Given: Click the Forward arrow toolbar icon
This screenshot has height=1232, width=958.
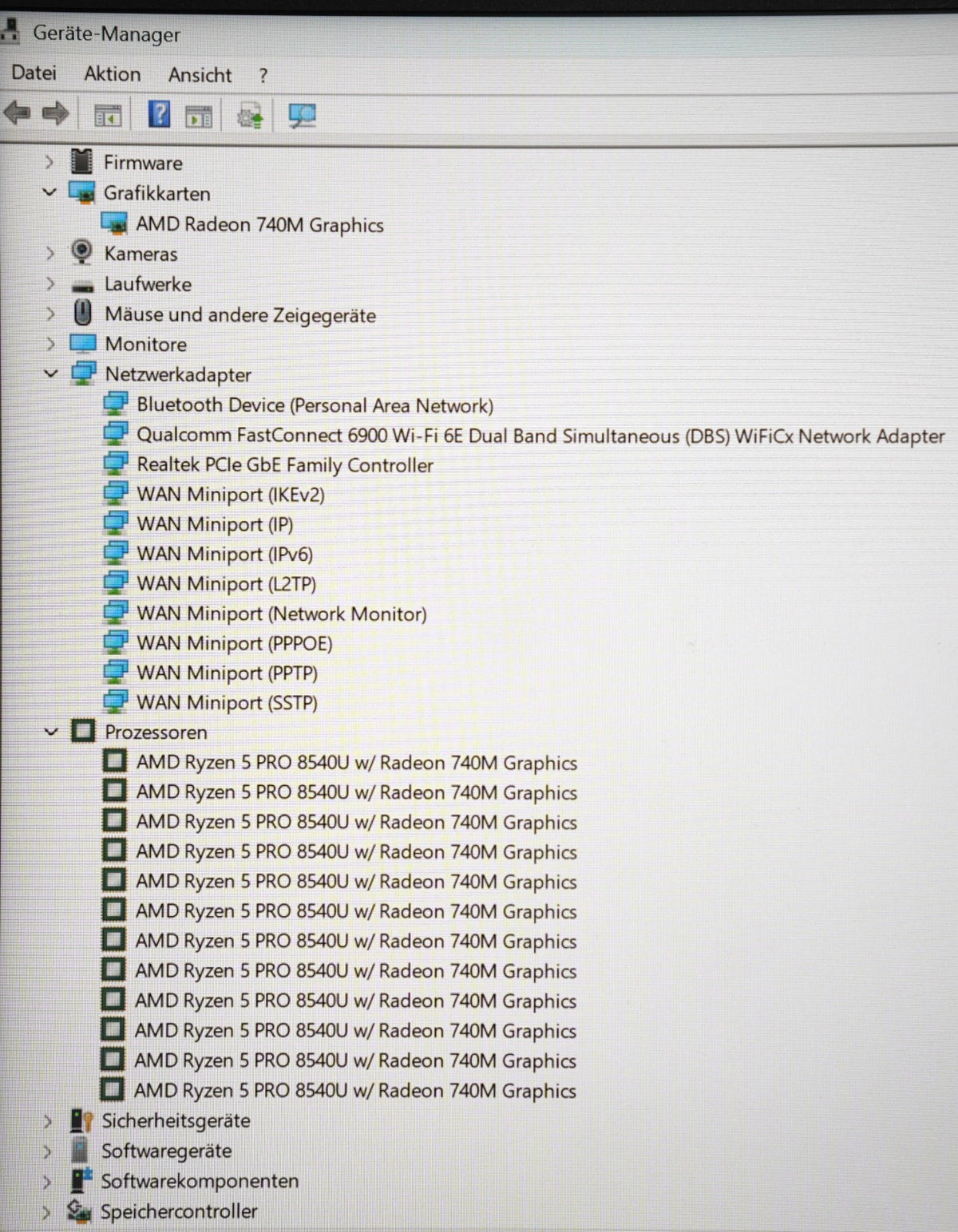Looking at the screenshot, I should [56, 113].
